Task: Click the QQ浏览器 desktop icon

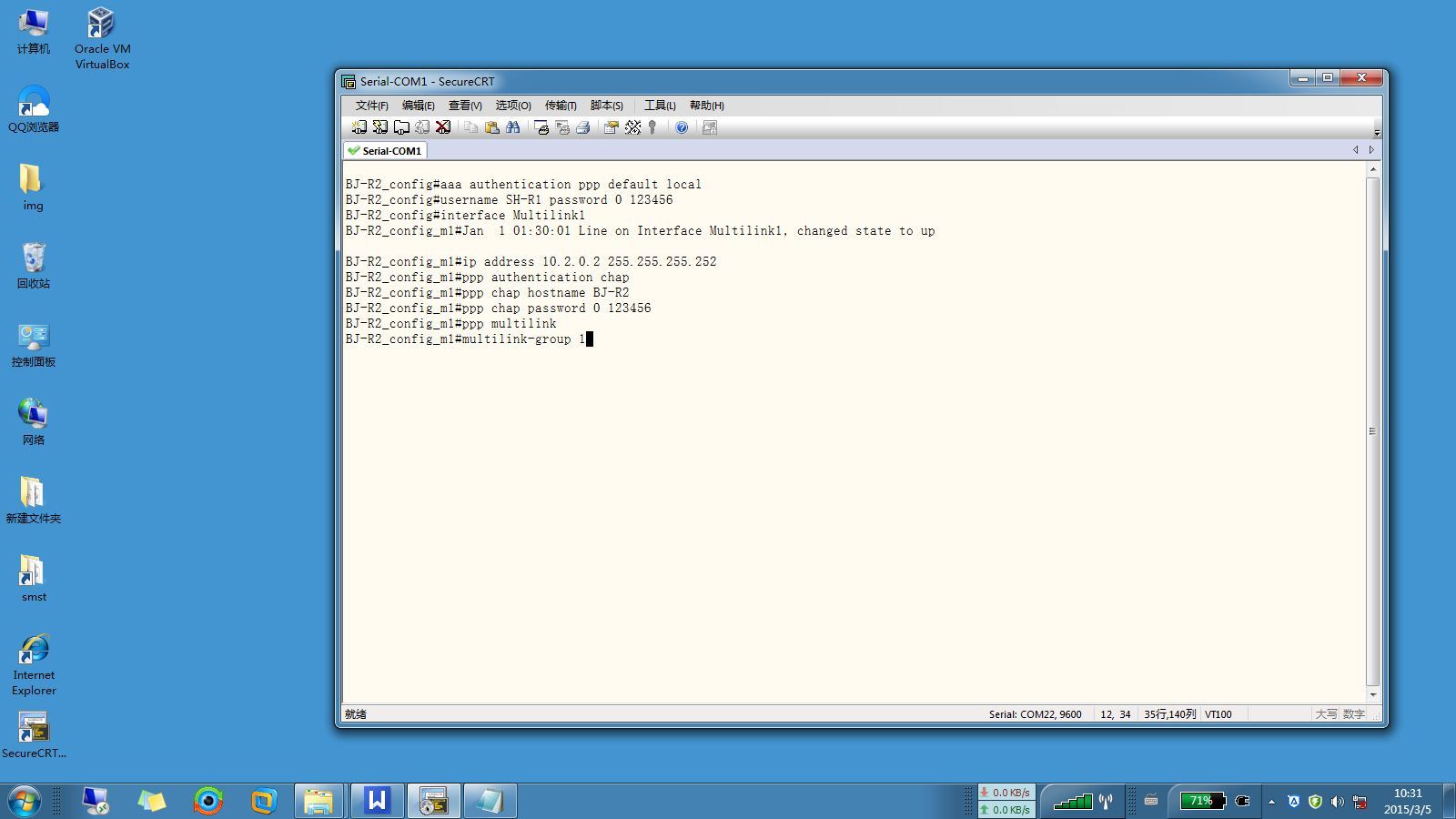Action: pos(34,109)
